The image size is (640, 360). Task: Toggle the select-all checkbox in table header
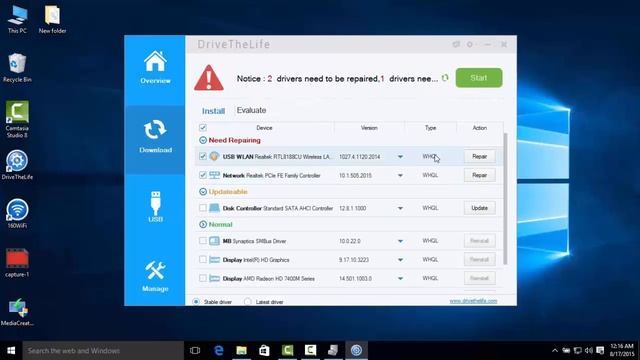tap(202, 127)
